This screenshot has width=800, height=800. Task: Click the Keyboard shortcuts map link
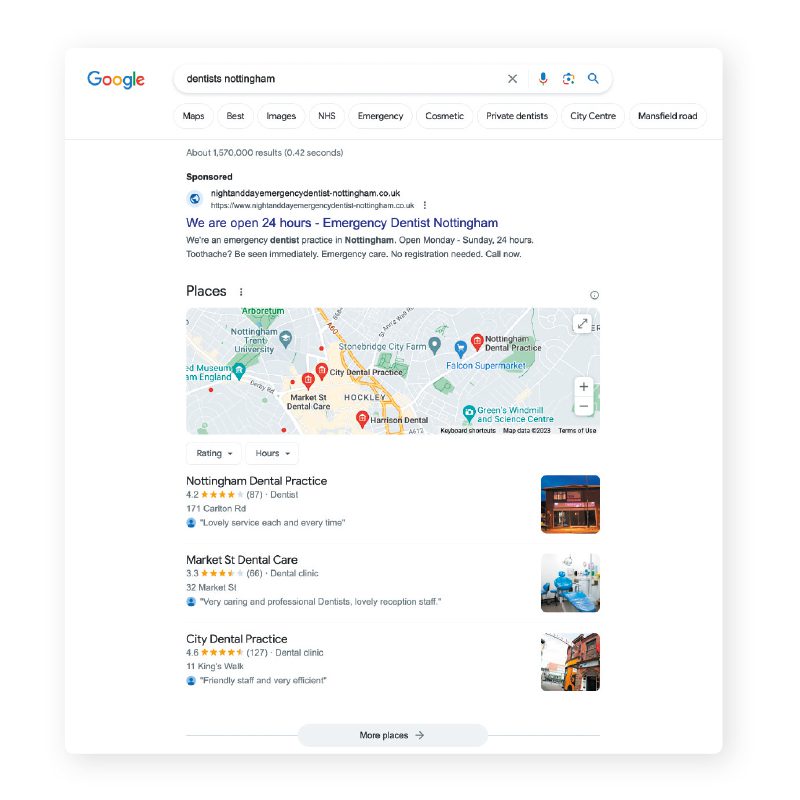pyautogui.click(x=468, y=431)
